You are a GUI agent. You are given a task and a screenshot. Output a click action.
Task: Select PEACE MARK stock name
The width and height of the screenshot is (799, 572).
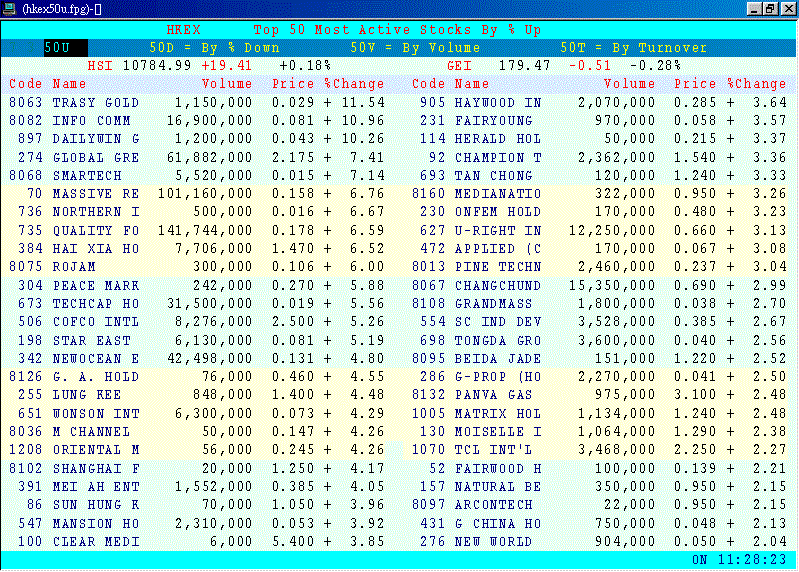click(96, 286)
